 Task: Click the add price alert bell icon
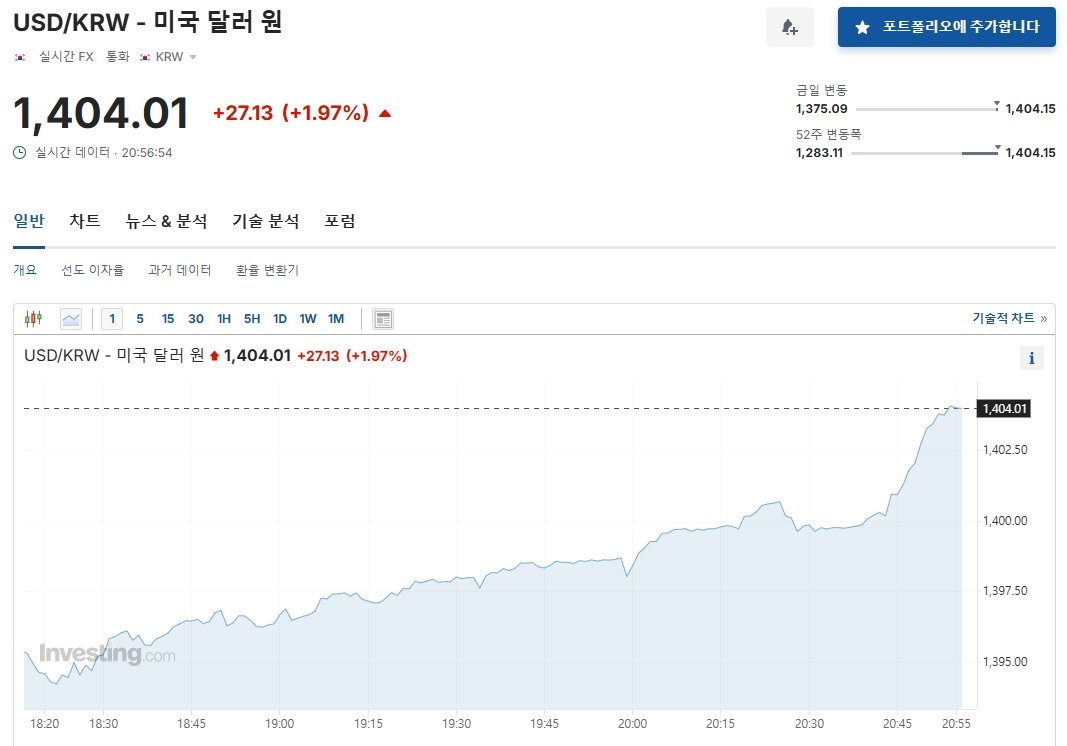coord(789,27)
